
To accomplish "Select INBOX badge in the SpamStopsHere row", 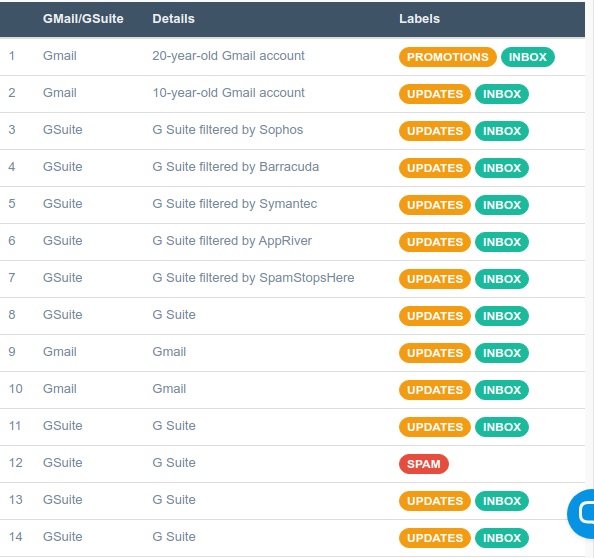I will pos(502,279).
